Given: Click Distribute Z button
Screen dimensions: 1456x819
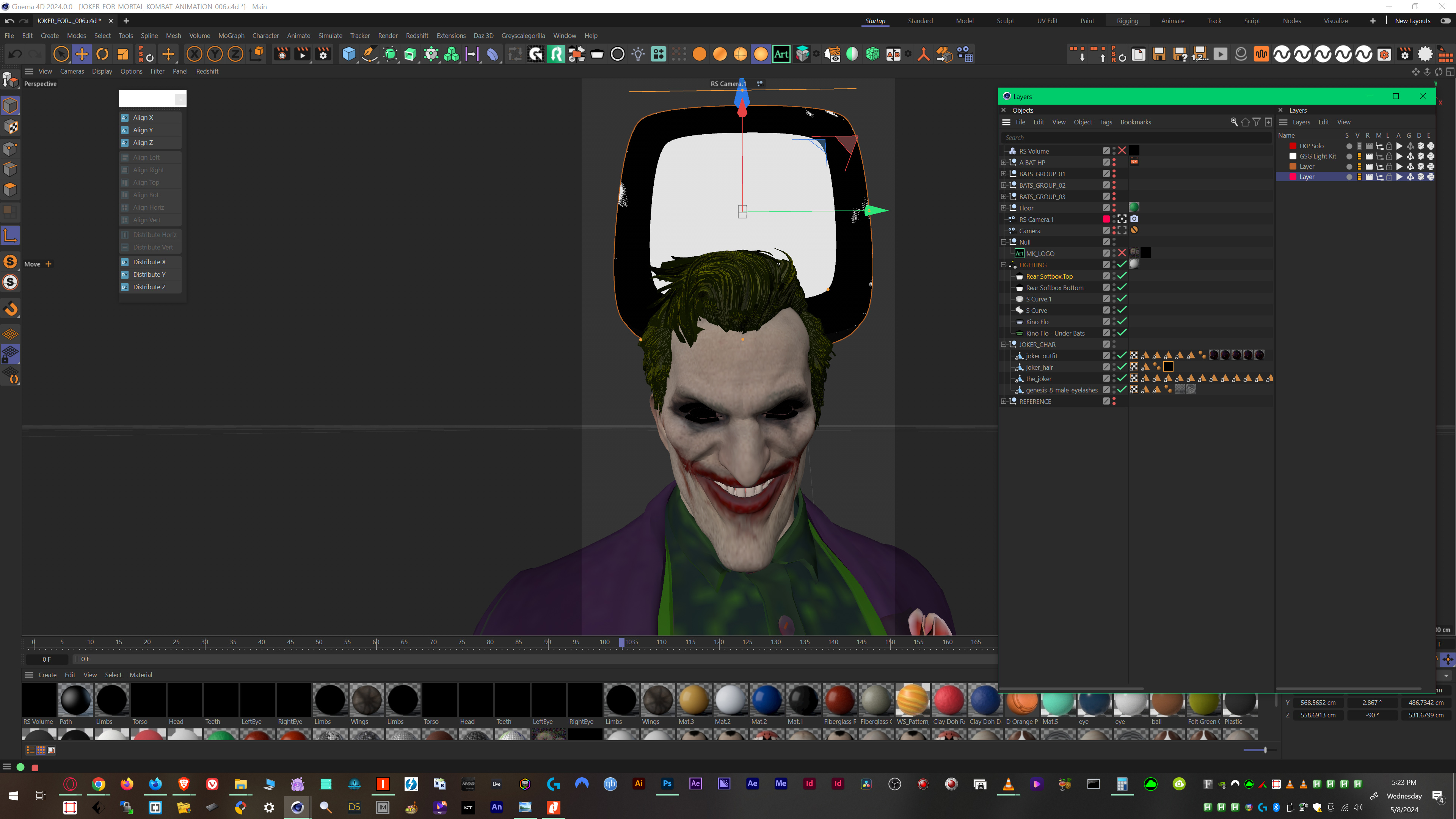Looking at the screenshot, I should pyautogui.click(x=151, y=287).
